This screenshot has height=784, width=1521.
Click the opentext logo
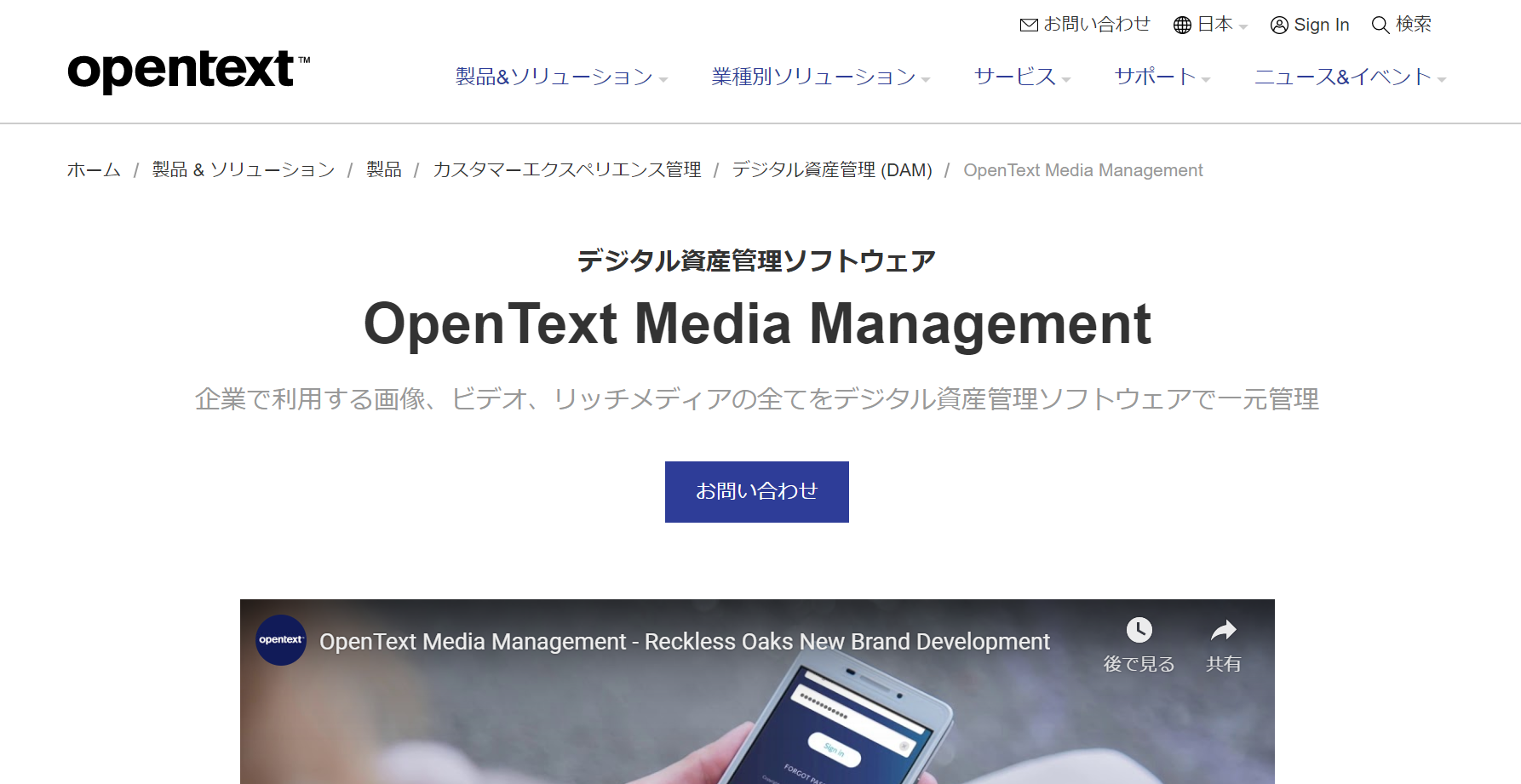click(x=189, y=71)
